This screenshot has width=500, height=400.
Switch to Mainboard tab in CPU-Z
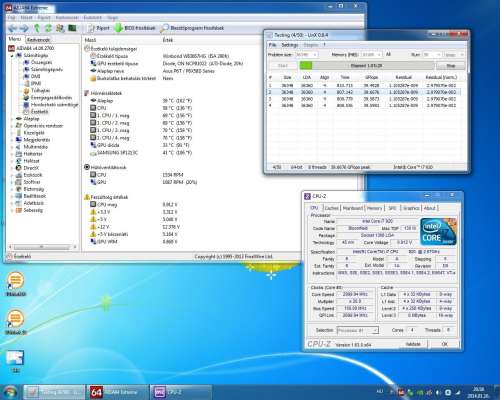(353, 208)
